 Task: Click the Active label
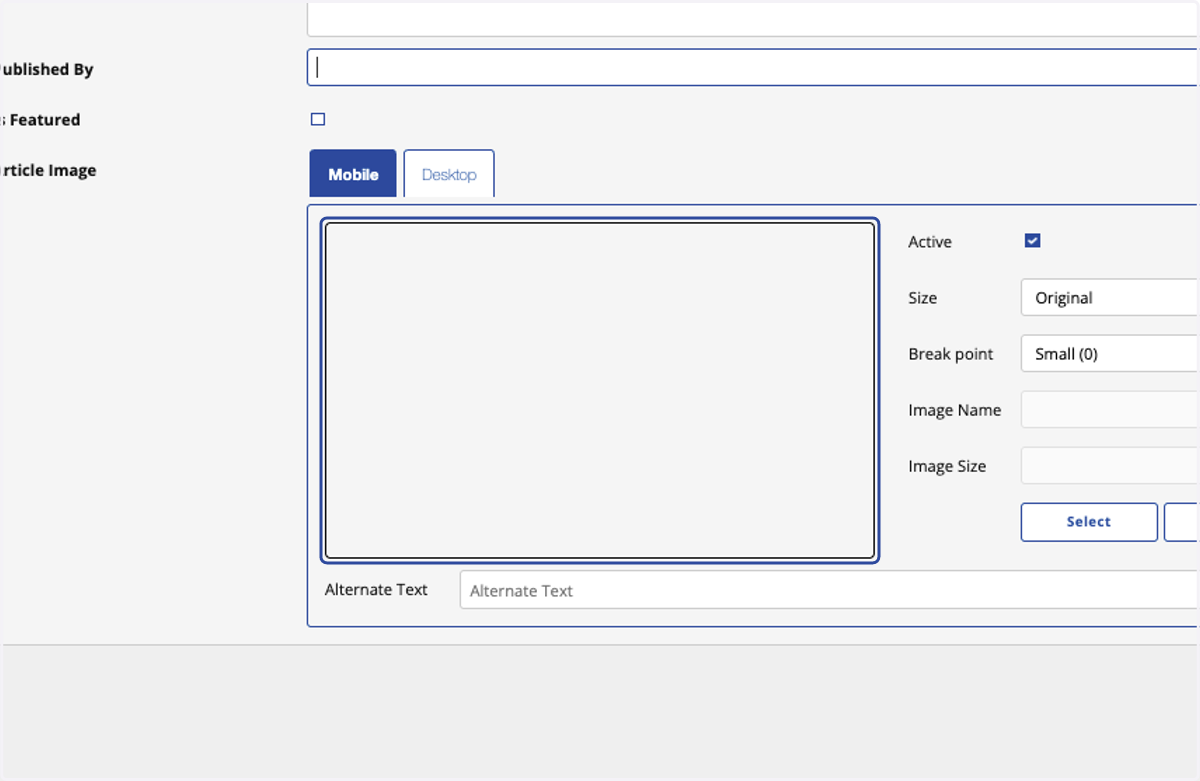(x=930, y=242)
